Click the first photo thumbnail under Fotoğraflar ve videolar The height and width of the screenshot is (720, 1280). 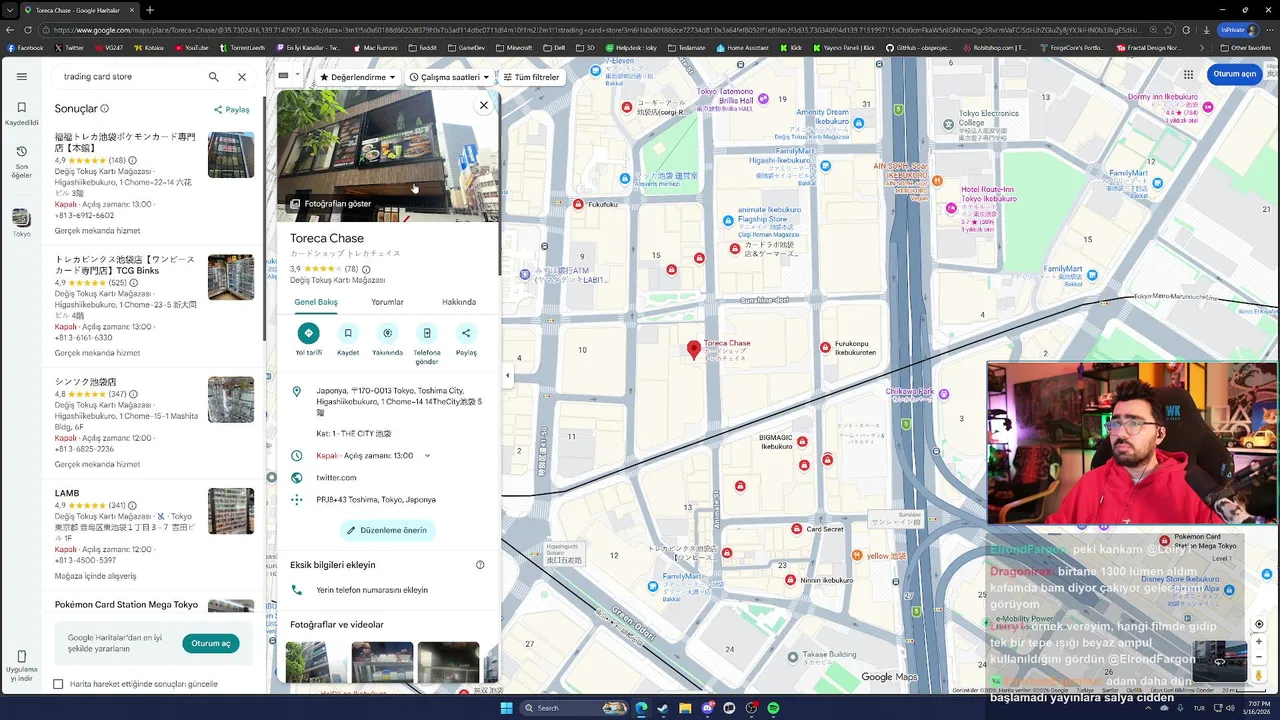[x=316, y=662]
